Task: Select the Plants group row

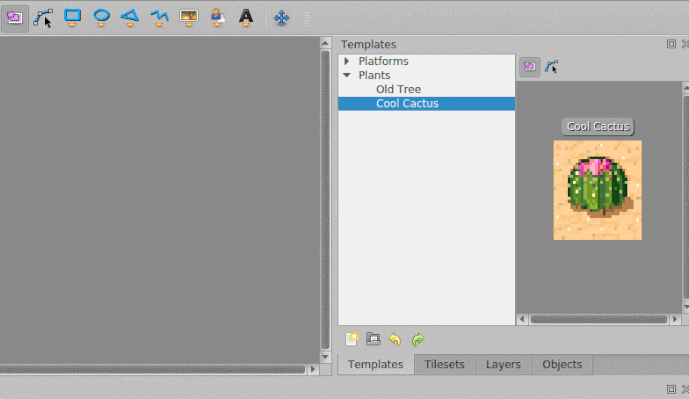Action: (x=426, y=75)
